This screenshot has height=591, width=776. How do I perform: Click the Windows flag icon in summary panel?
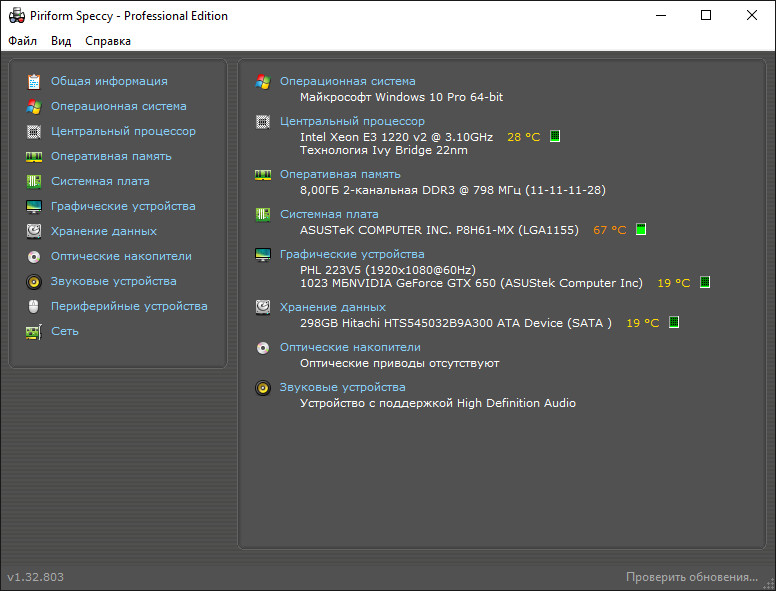pos(263,82)
